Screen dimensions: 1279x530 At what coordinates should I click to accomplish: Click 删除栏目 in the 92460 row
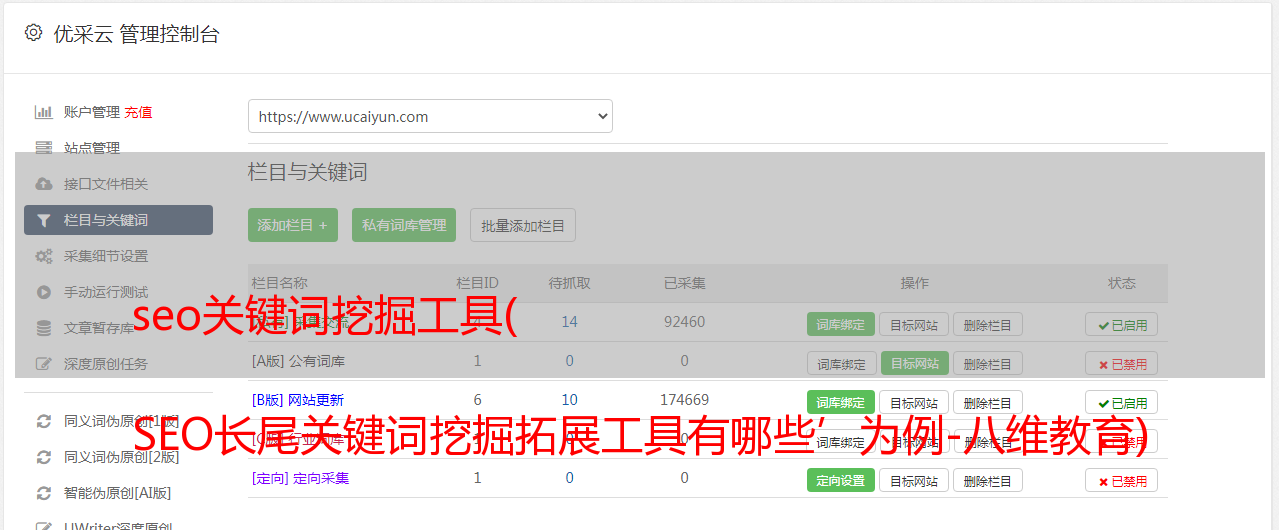pyautogui.click(x=988, y=324)
